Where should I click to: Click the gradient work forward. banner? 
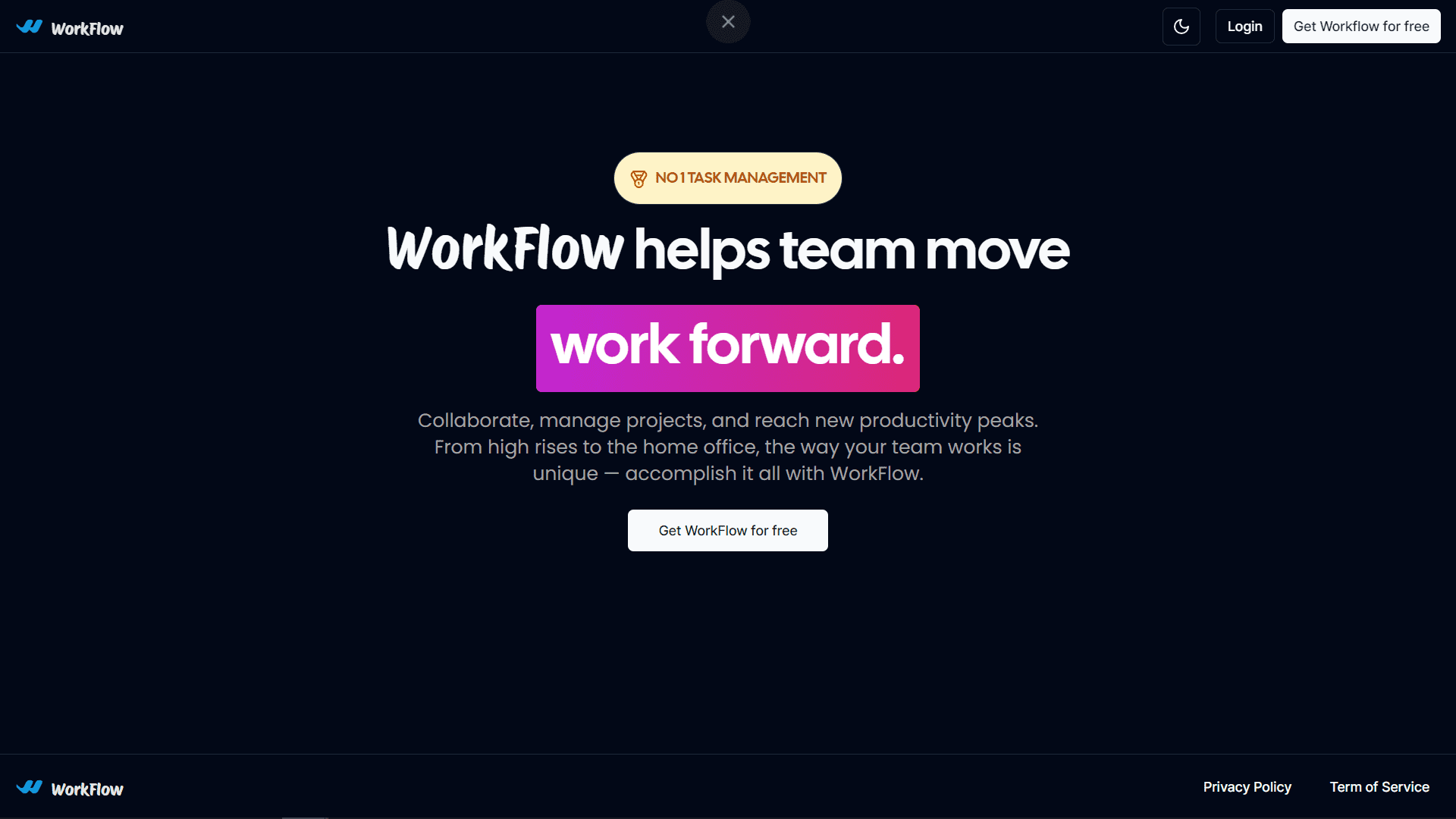[728, 348]
